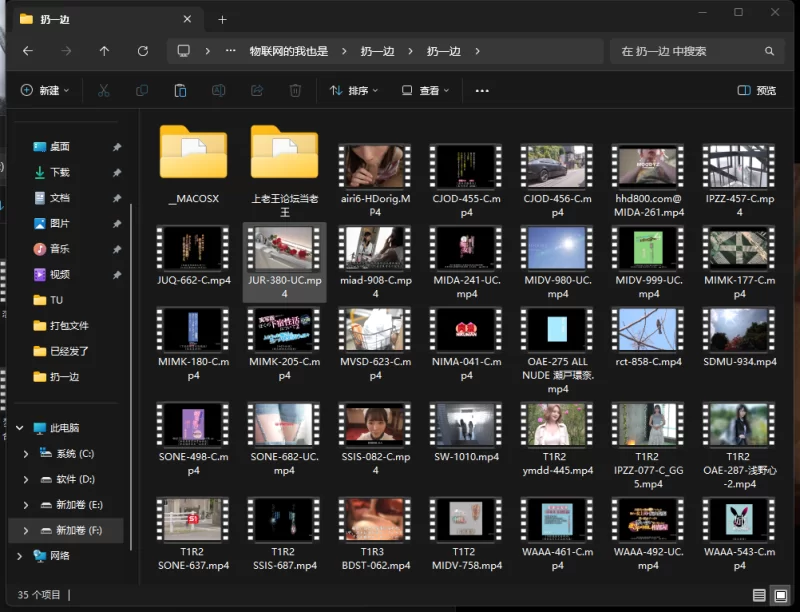Expand chevron after 物联网的我也是 breadcrumb
The image size is (800, 612).
pyautogui.click(x=344, y=51)
